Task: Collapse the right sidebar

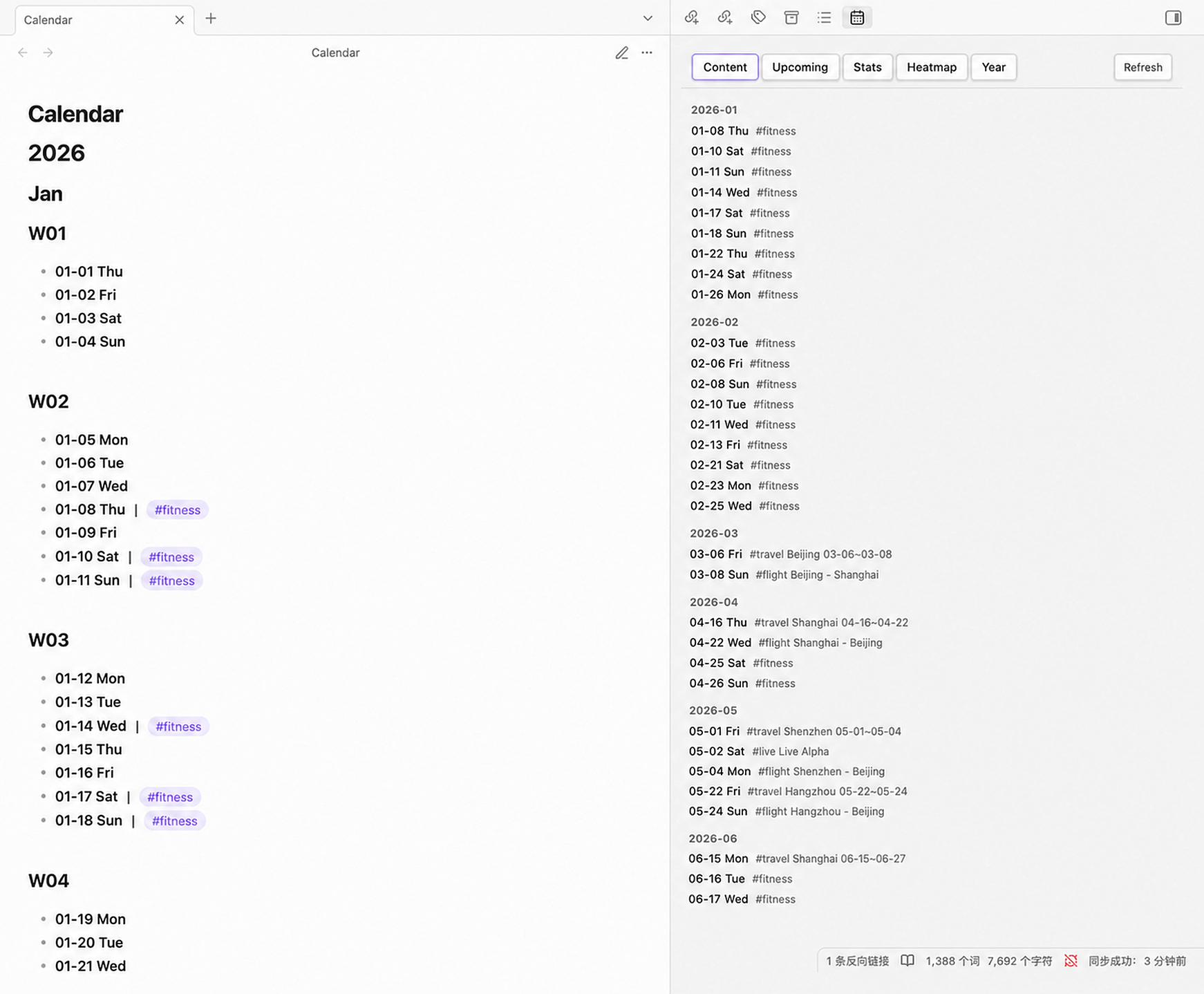Action: [x=1173, y=18]
